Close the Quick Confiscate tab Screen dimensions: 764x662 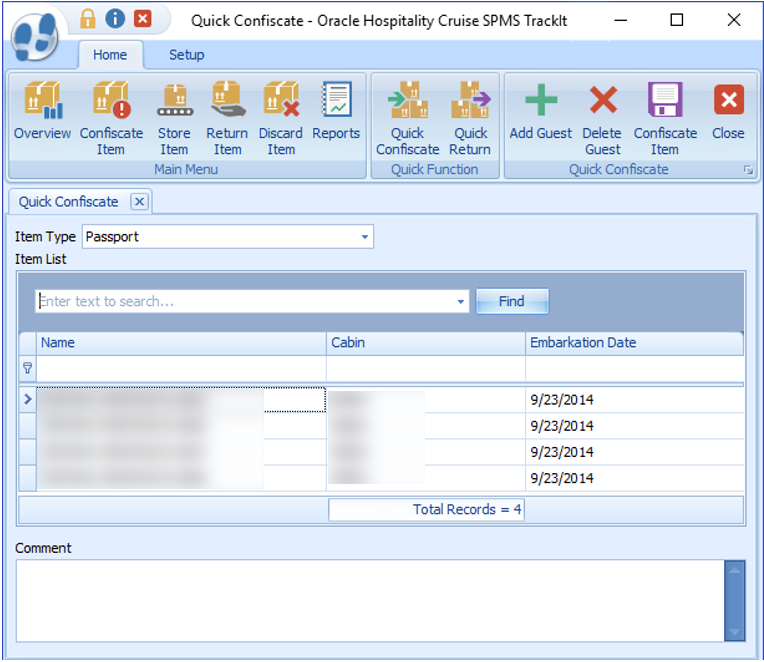click(139, 202)
